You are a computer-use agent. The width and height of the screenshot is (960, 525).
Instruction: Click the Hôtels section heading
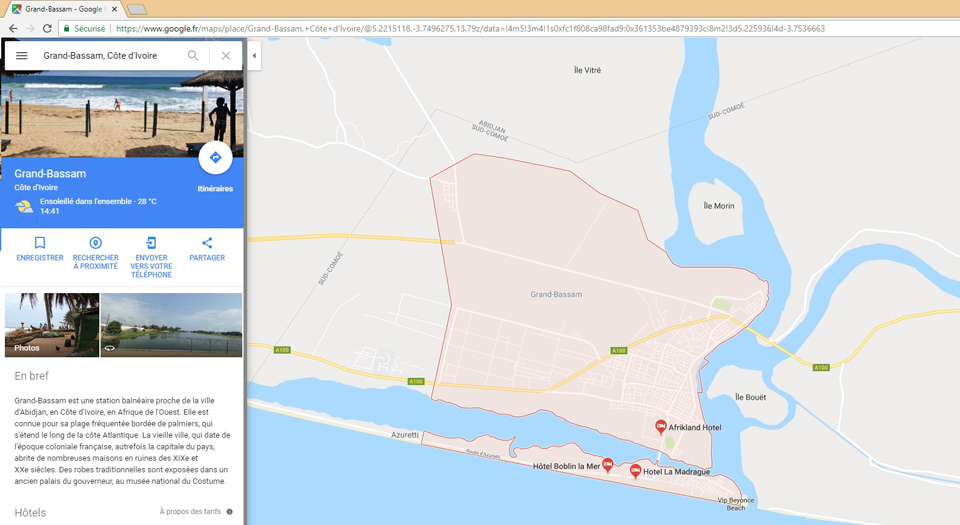point(30,513)
